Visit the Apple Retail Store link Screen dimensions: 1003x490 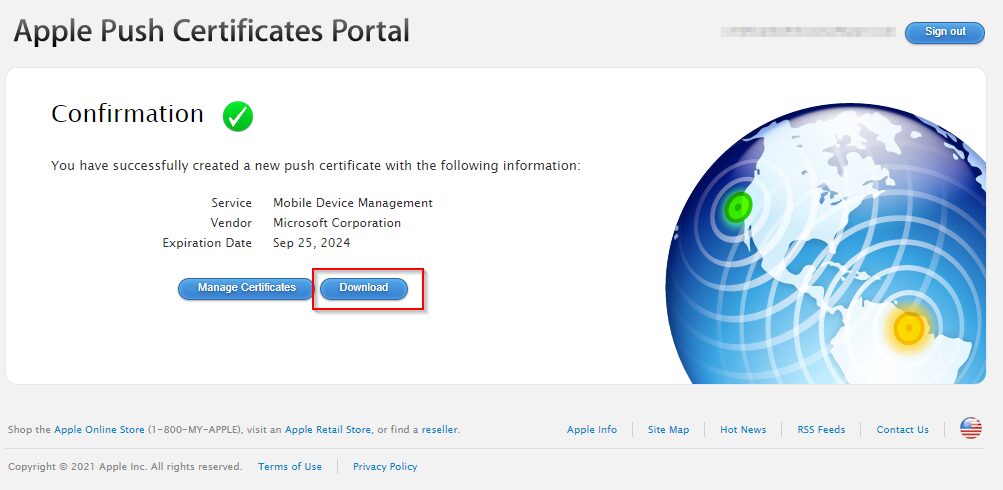coord(328,430)
